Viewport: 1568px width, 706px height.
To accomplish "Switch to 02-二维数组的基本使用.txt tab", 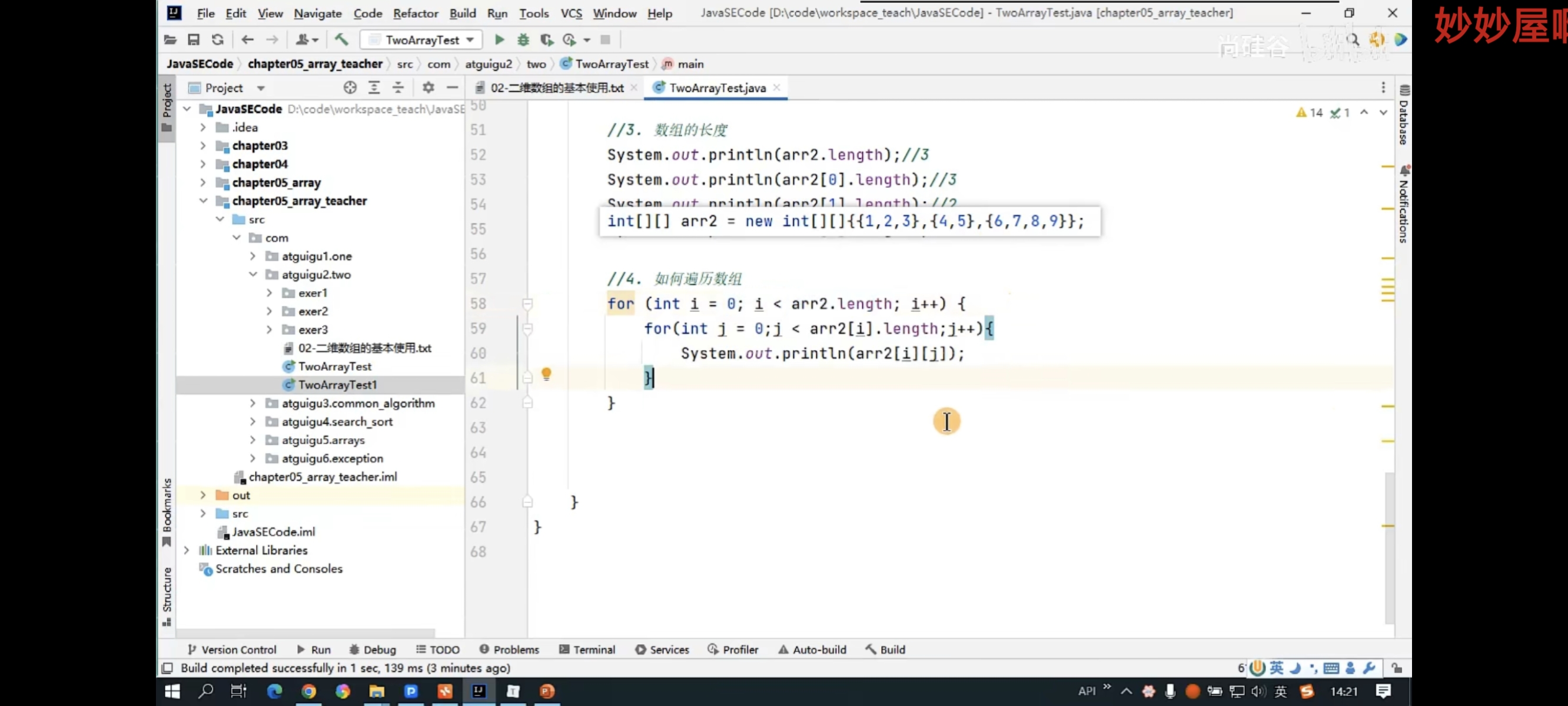I will pos(556,88).
